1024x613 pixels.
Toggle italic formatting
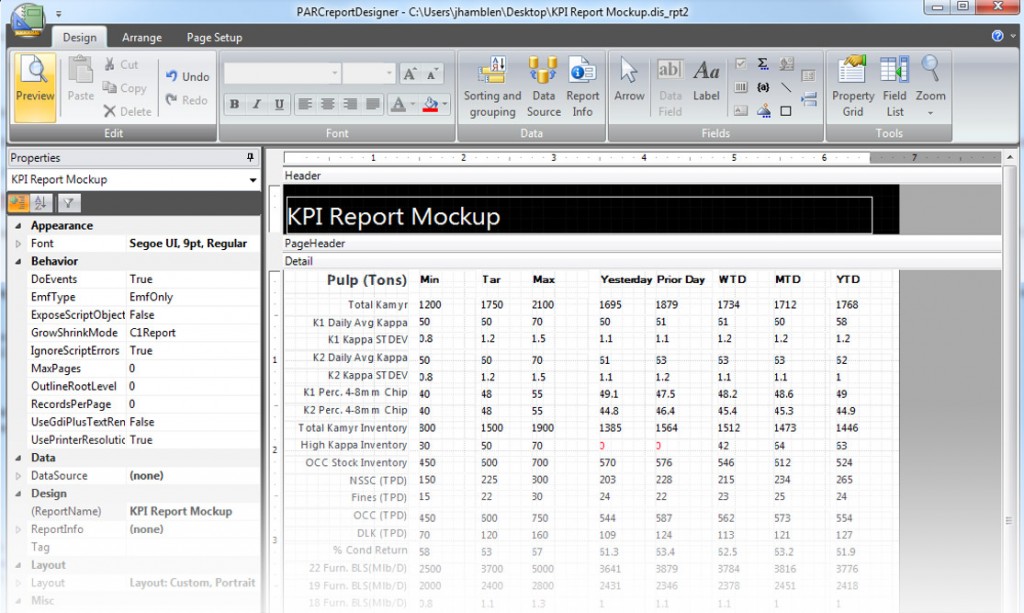pos(257,104)
